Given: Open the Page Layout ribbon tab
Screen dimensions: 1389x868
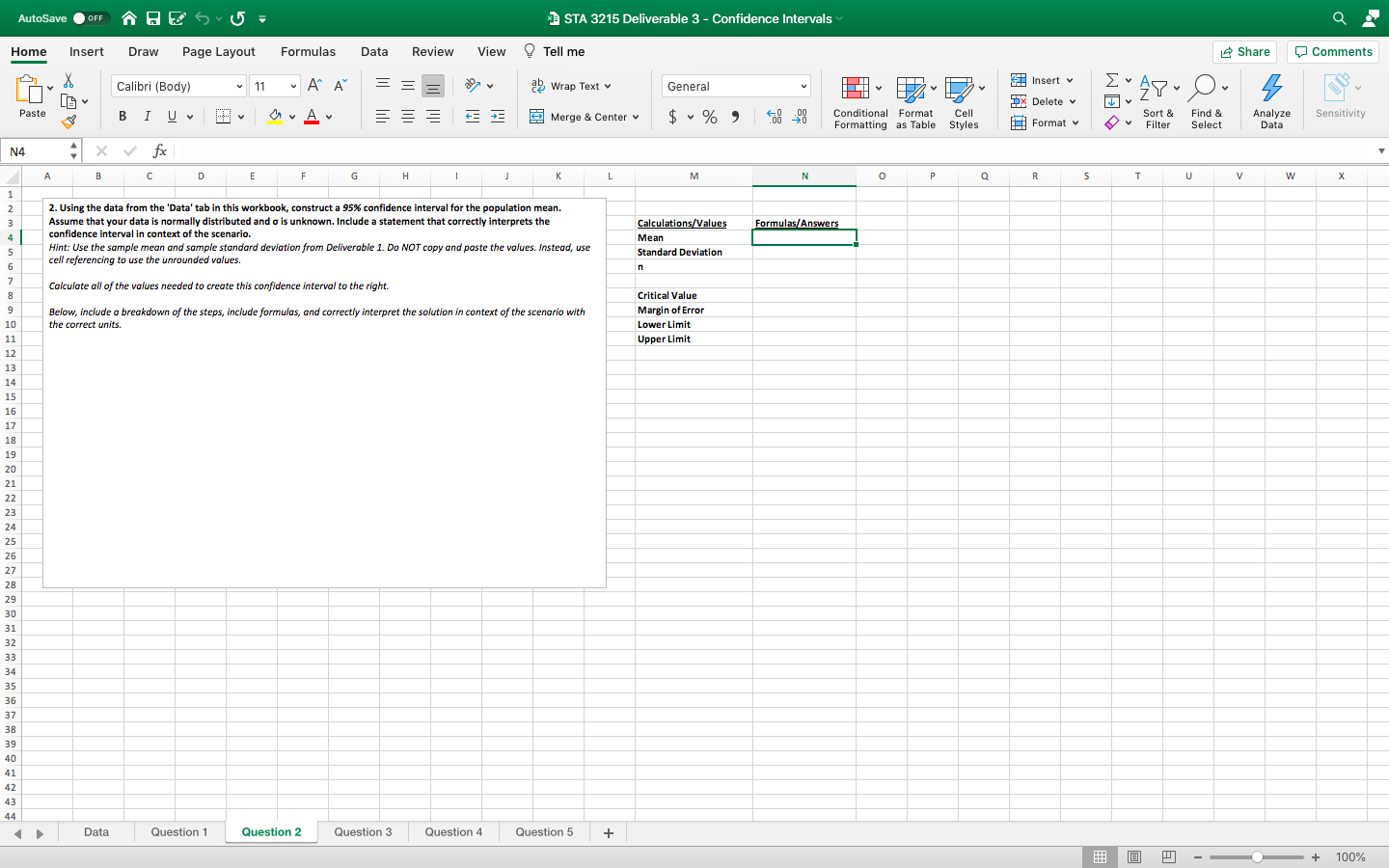Looking at the screenshot, I should [219, 52].
